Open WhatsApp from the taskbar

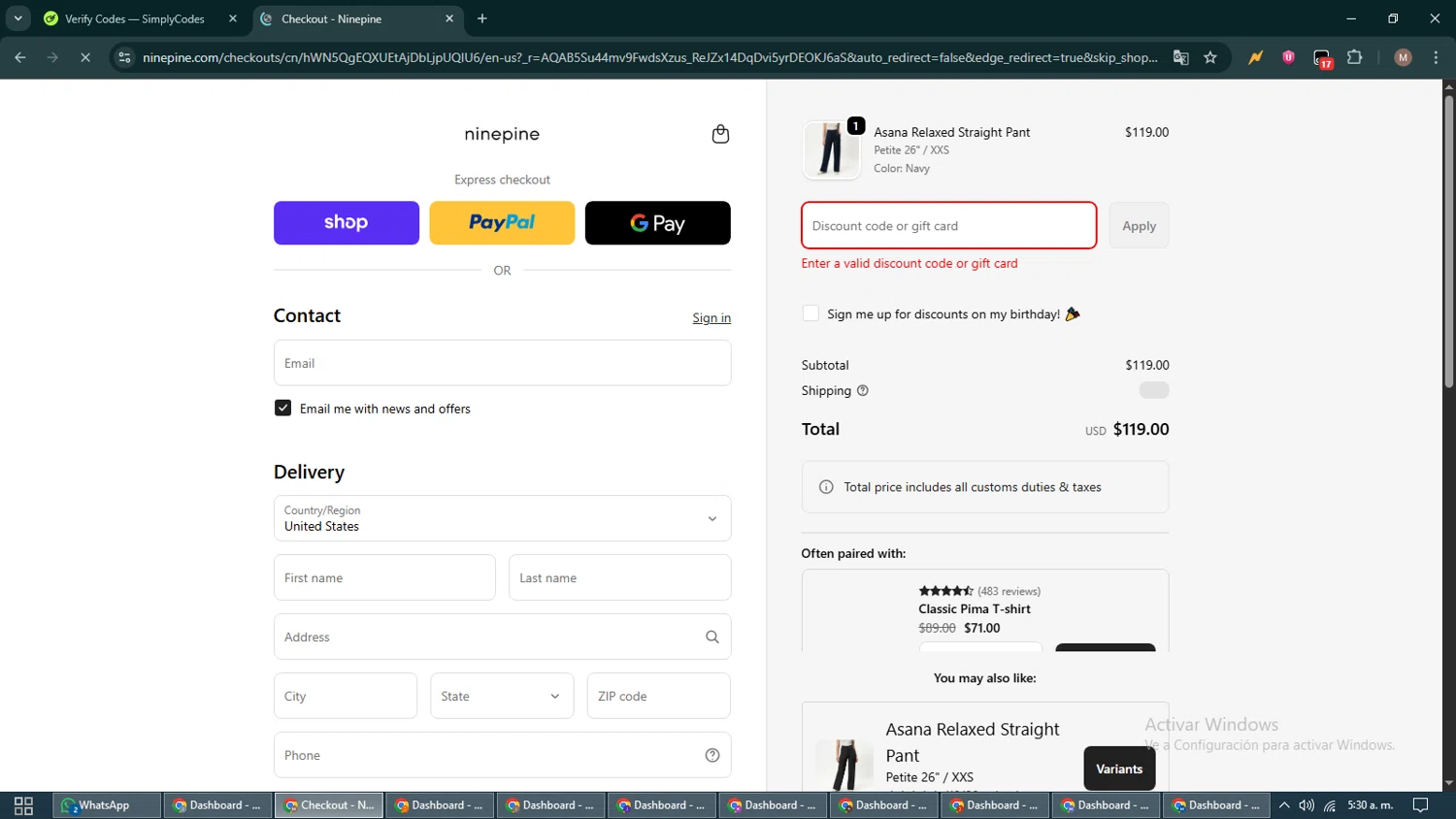pos(106,805)
